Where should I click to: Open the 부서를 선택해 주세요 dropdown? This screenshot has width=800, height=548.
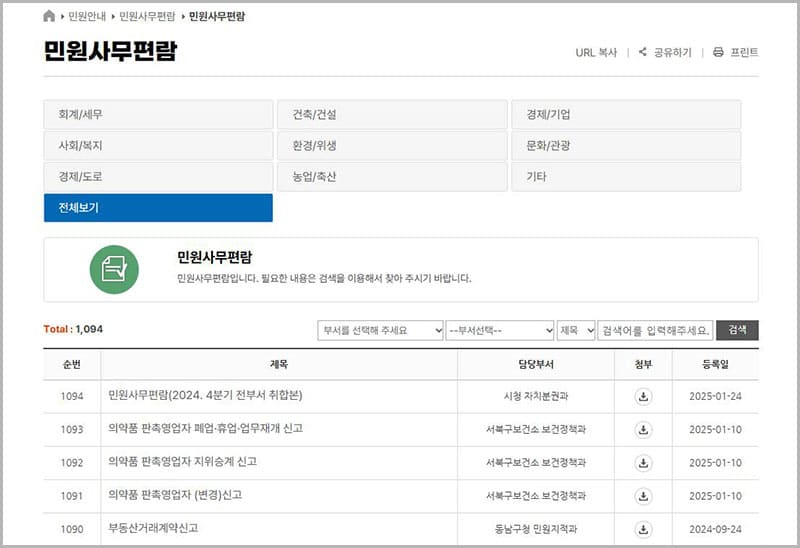pyautogui.click(x=380, y=330)
